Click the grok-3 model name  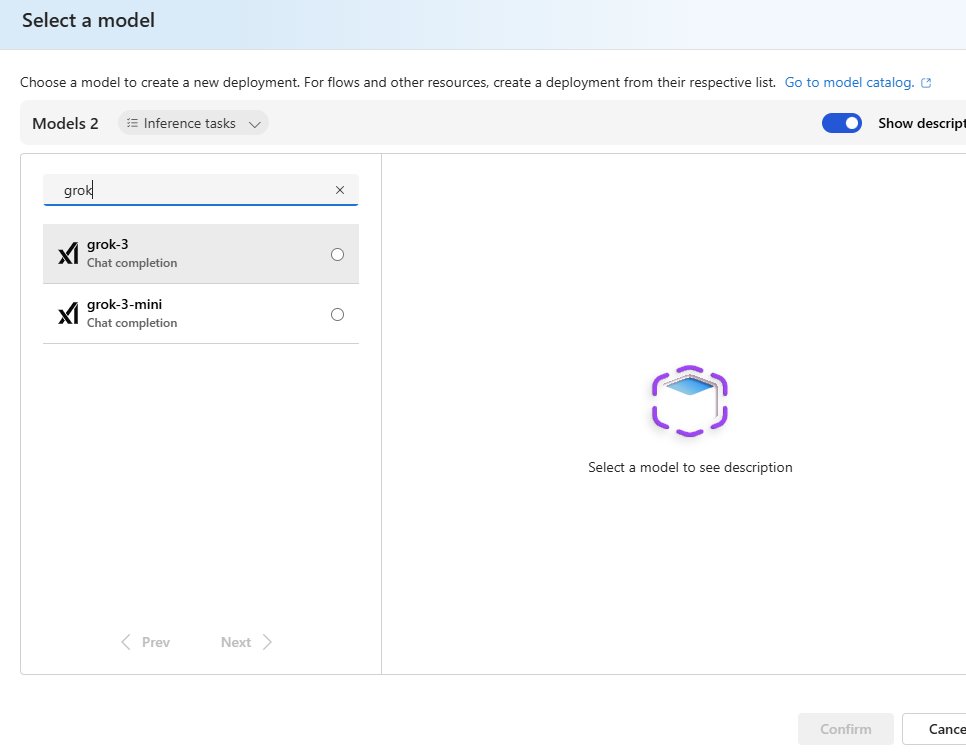click(108, 245)
